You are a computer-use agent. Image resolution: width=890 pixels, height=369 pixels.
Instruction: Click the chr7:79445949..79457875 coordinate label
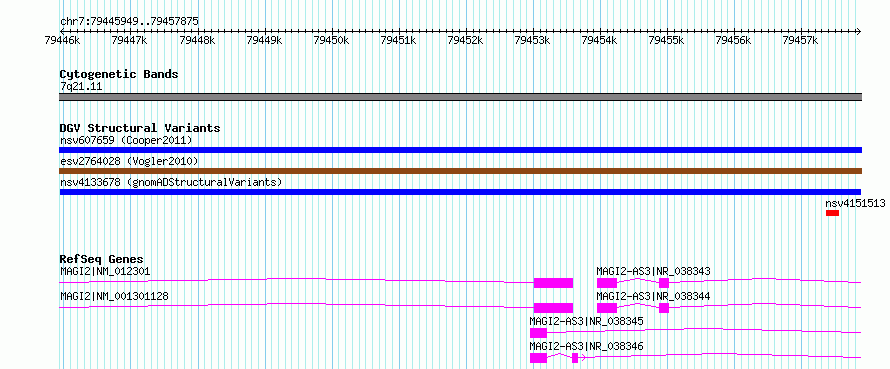click(129, 22)
